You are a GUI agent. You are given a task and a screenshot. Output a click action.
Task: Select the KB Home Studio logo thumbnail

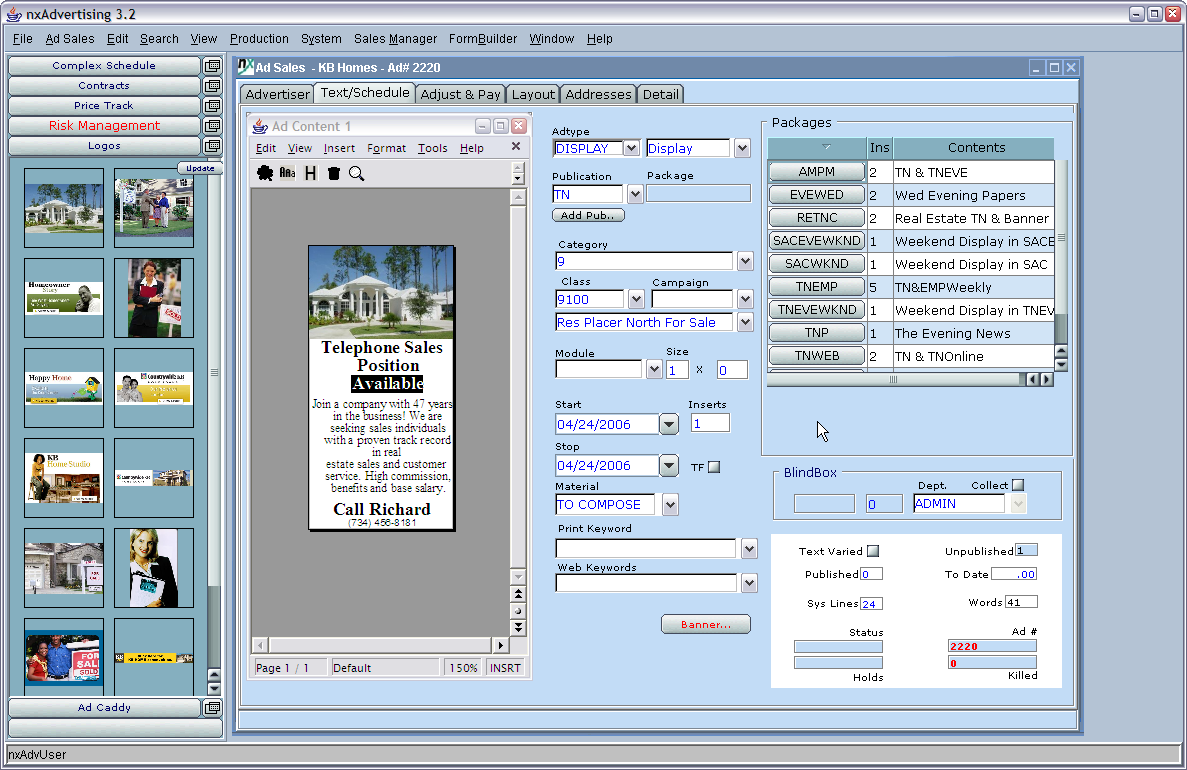[x=64, y=477]
